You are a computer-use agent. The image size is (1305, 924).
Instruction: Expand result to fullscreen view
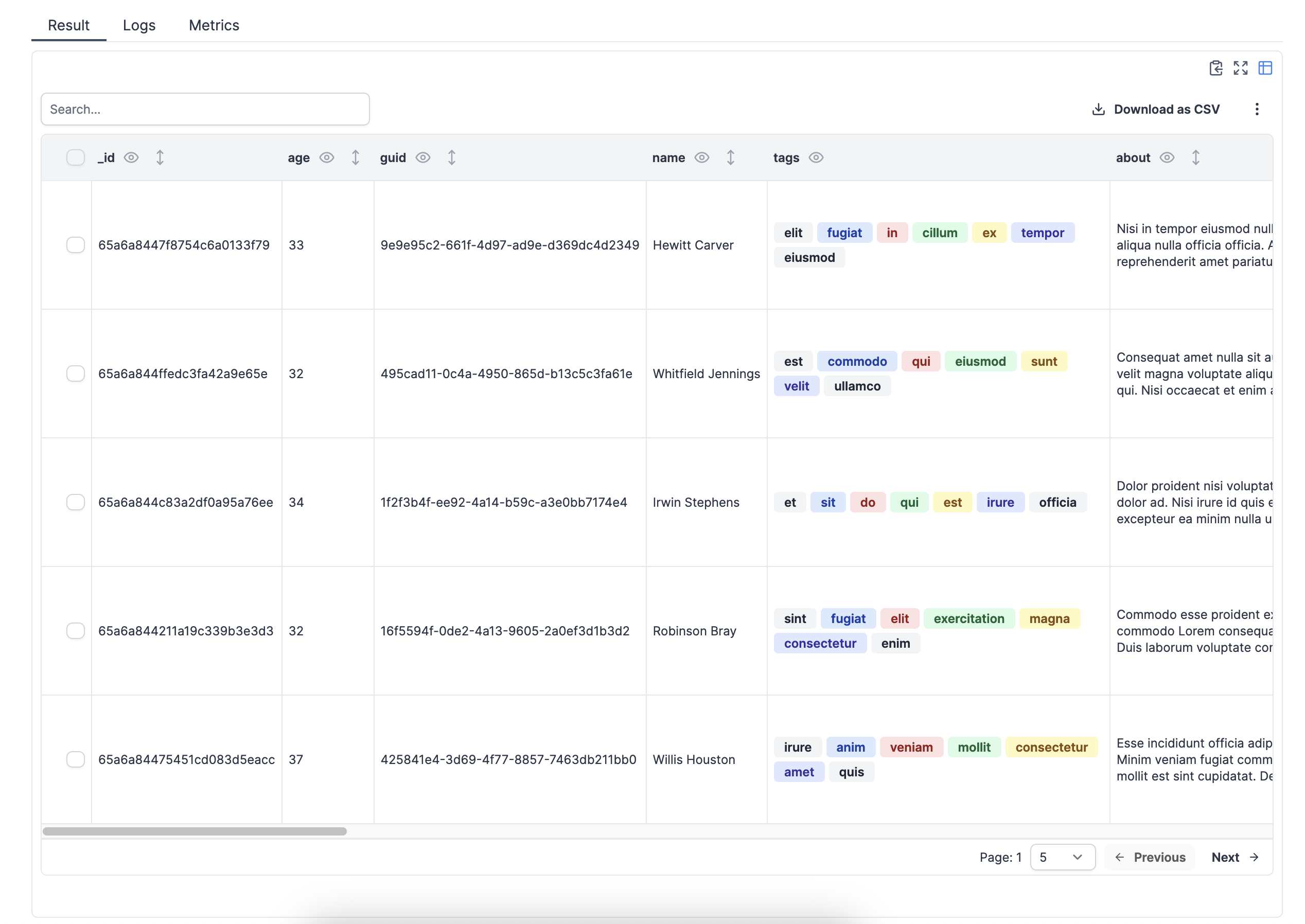(x=1240, y=68)
